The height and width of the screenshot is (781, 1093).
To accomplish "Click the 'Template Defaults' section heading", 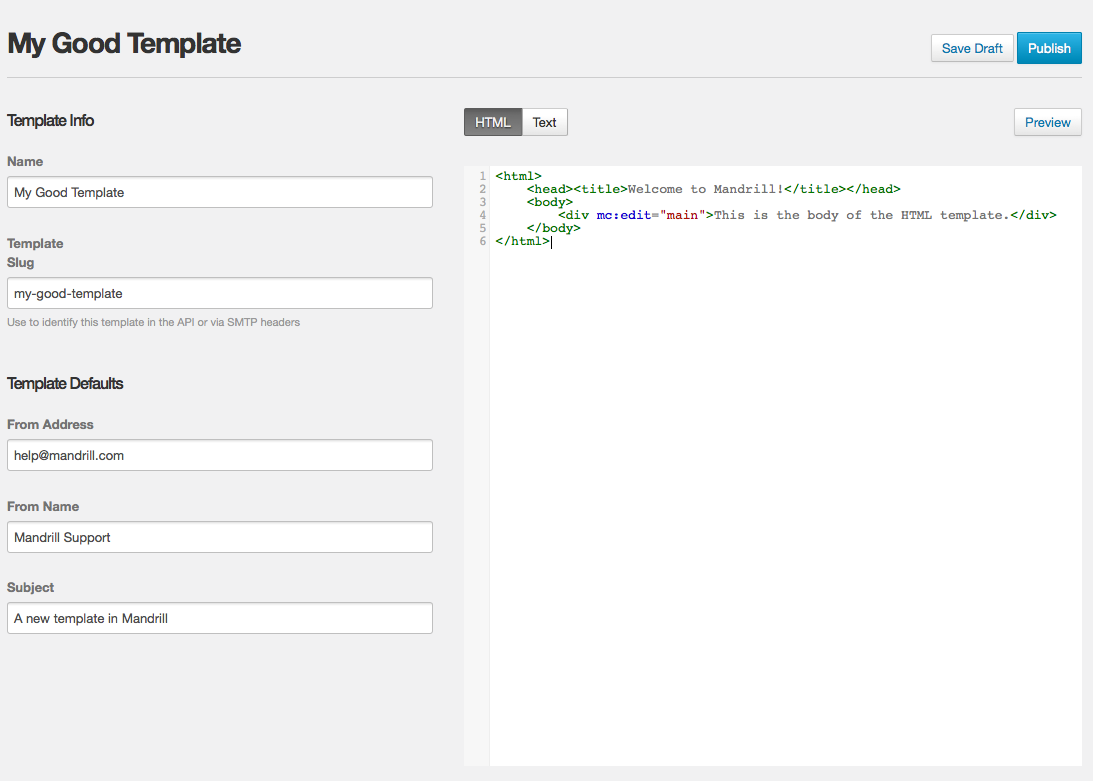I will pyautogui.click(x=65, y=384).
